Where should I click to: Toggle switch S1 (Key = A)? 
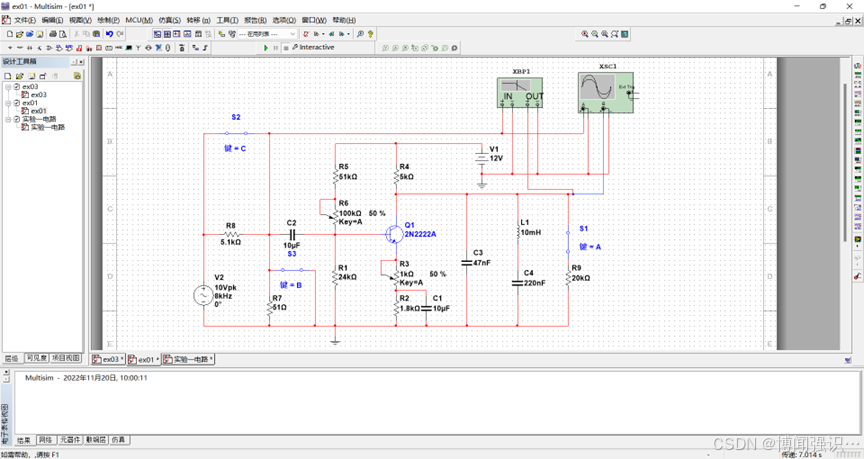pyautogui.click(x=568, y=242)
